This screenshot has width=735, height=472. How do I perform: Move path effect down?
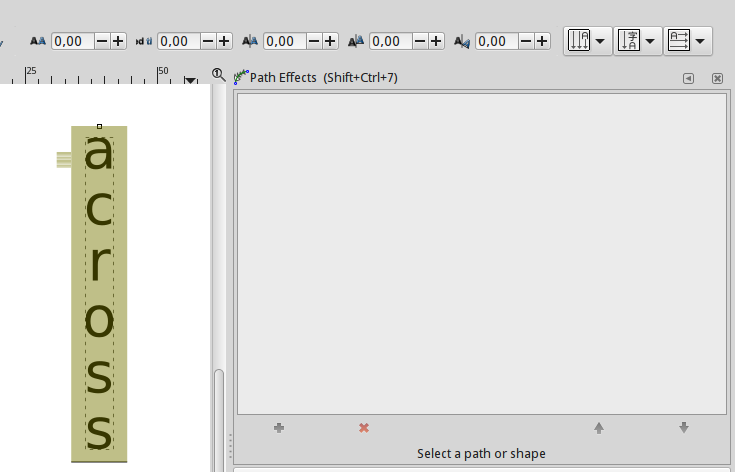point(684,428)
